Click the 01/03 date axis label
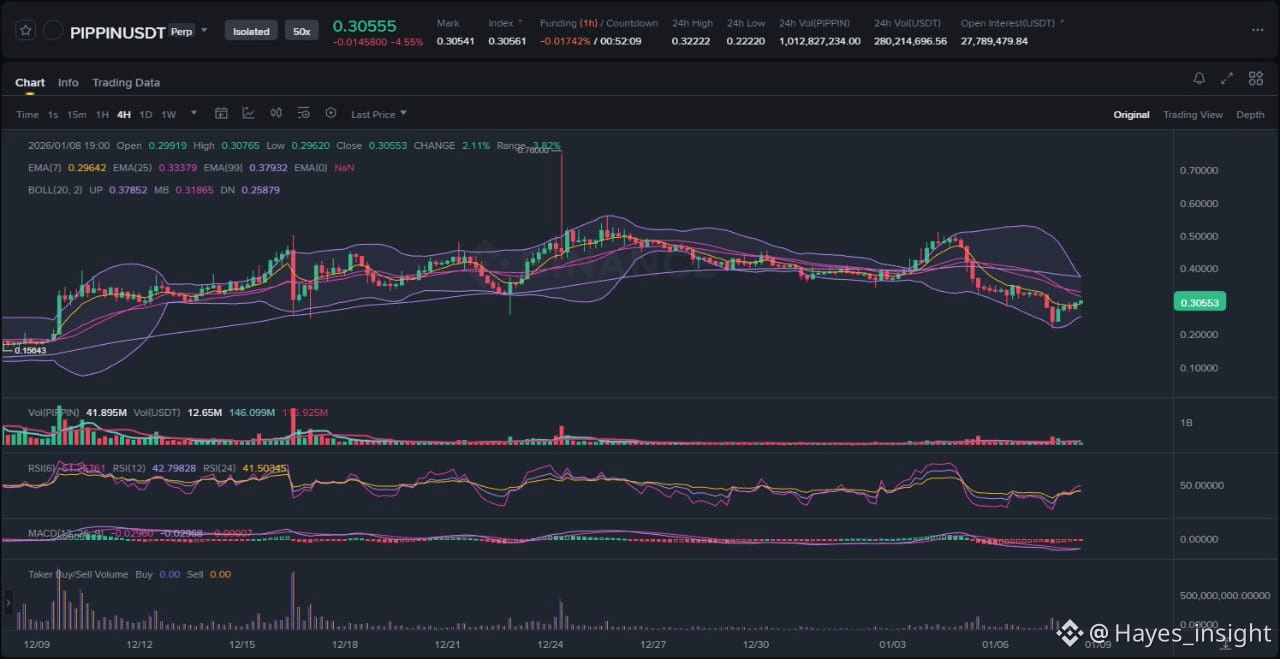The height and width of the screenshot is (659, 1280). point(892,645)
